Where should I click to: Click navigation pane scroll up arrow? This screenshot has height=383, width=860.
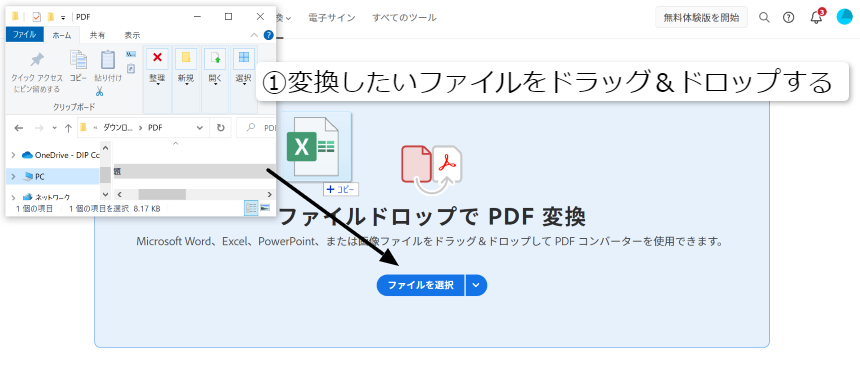(x=106, y=147)
